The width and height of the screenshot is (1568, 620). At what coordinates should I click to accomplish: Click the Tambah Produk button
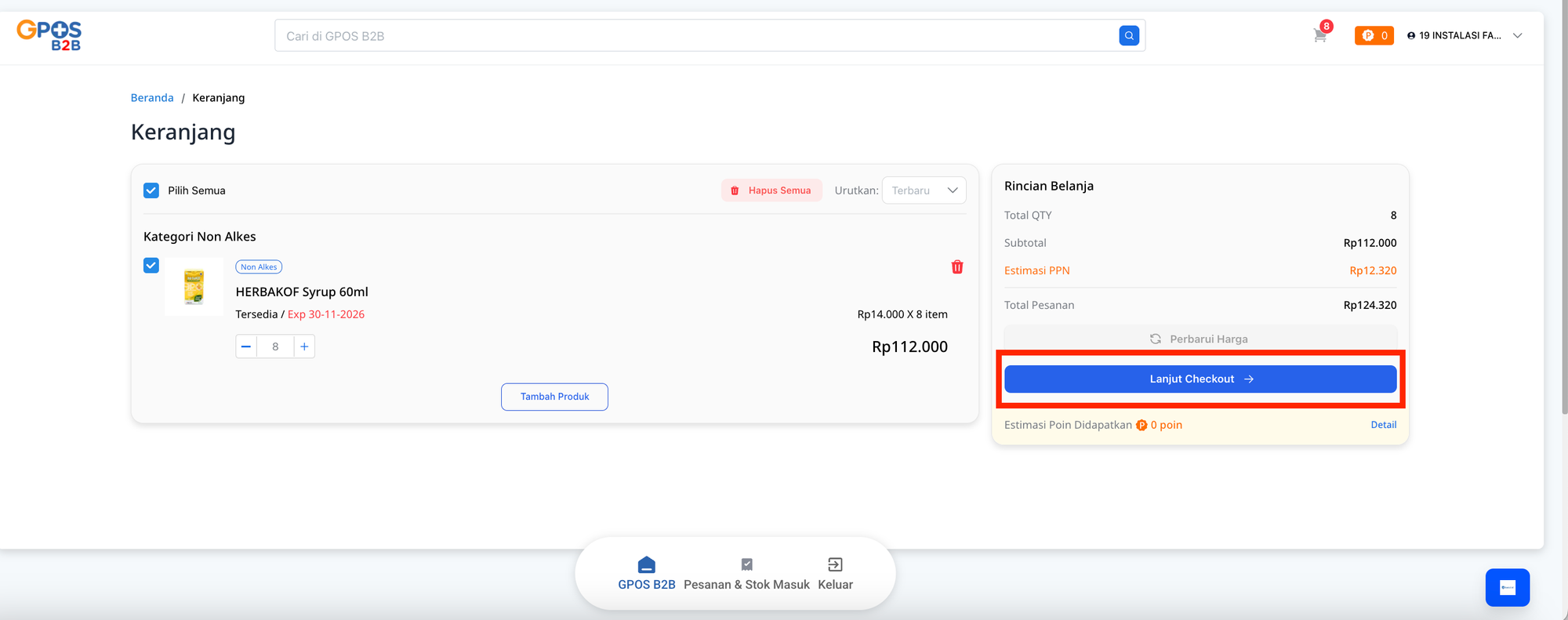[x=554, y=397]
